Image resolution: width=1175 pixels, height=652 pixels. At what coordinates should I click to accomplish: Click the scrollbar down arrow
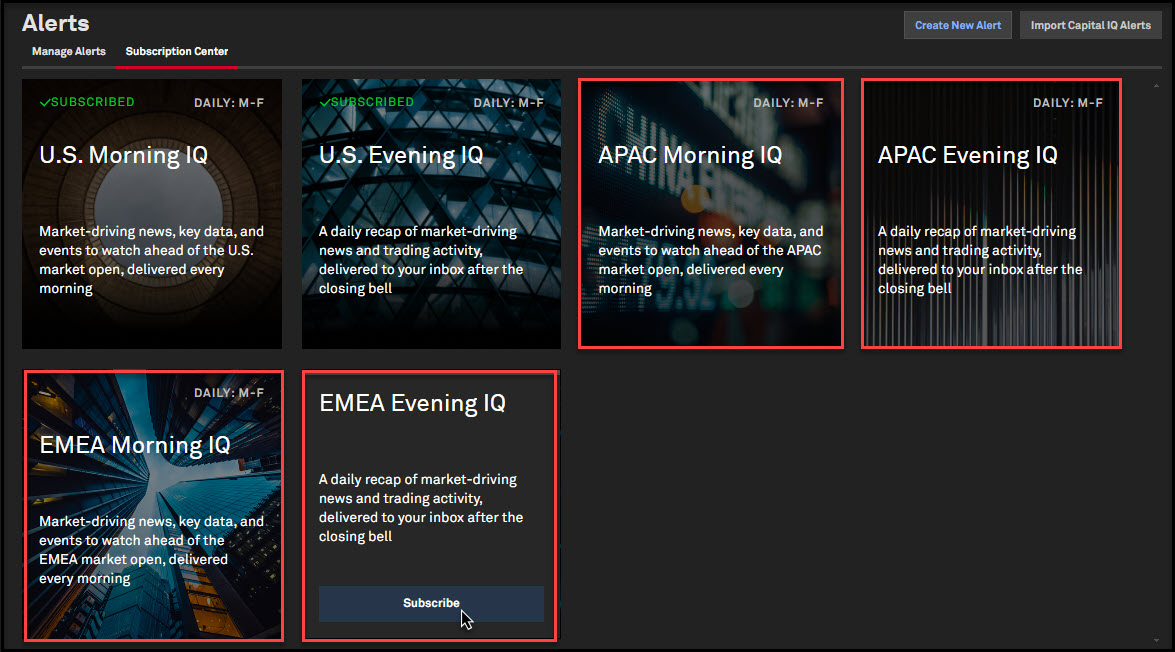coord(1156,640)
